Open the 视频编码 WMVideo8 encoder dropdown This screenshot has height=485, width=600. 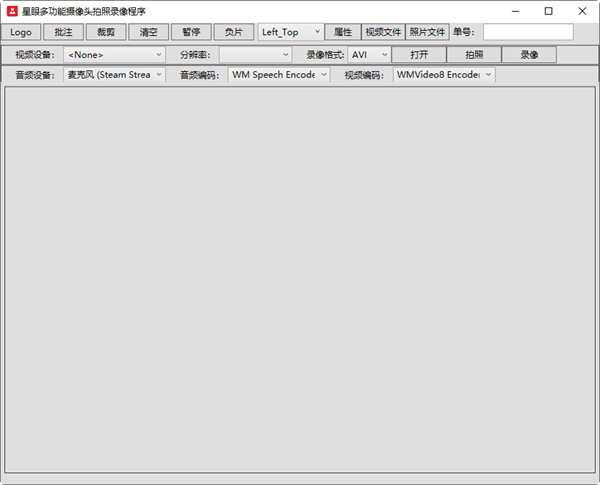(444, 75)
